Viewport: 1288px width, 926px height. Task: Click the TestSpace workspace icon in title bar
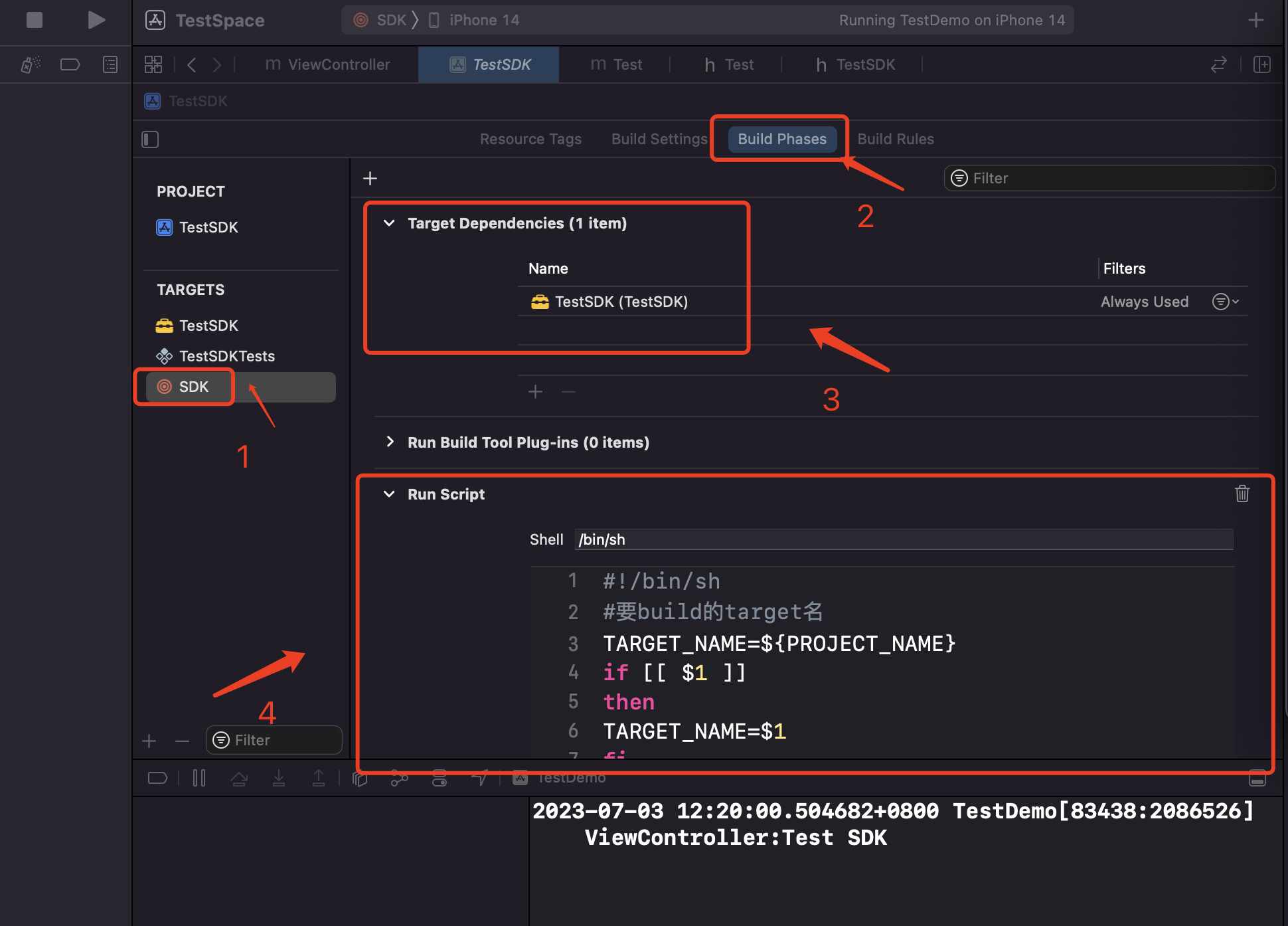click(155, 20)
